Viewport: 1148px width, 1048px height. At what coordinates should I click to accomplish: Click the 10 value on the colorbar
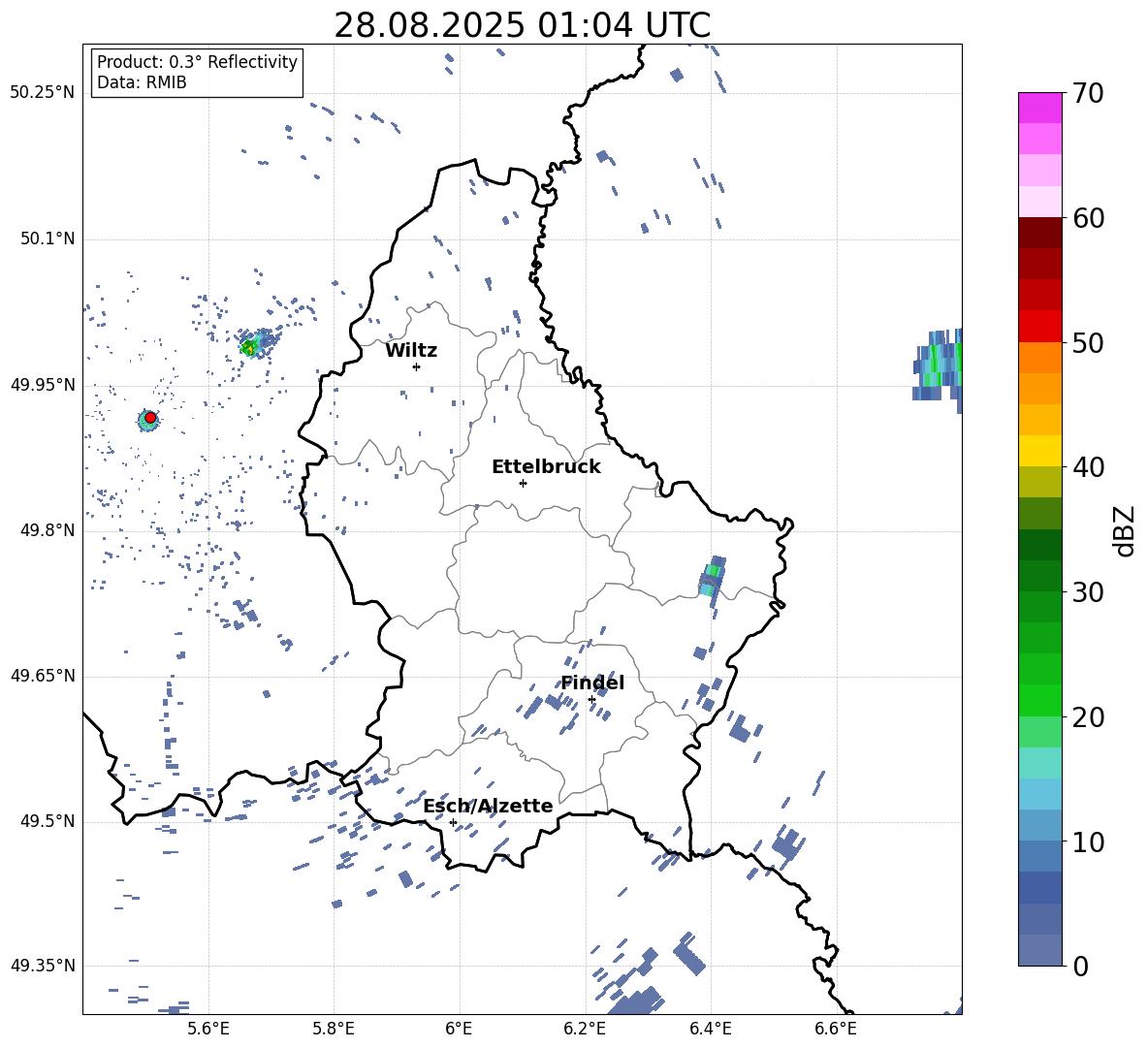point(1088,842)
